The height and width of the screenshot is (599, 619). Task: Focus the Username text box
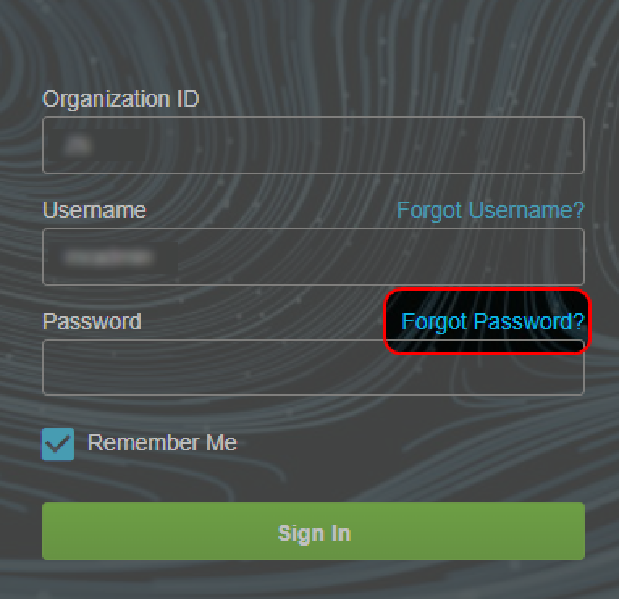coord(313,257)
